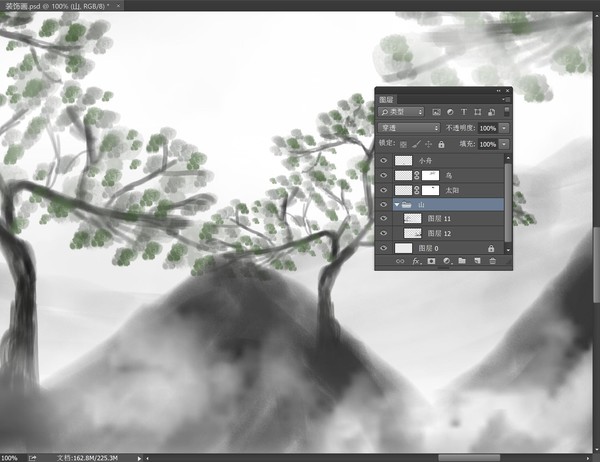
Task: Click the mask link icon on 太阳 layer
Action: tap(417, 190)
